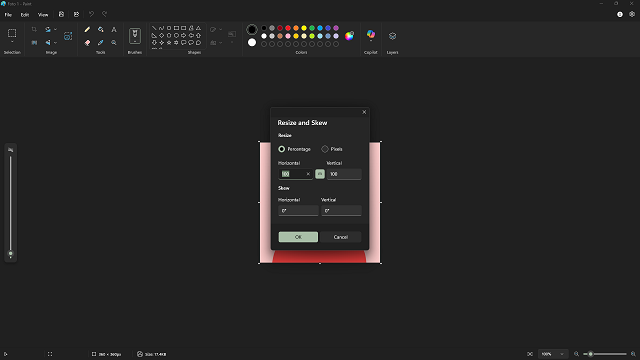Expand the Selection dropdown arrow
Image resolution: width=640 pixels, height=360 pixels.
click(x=12, y=42)
